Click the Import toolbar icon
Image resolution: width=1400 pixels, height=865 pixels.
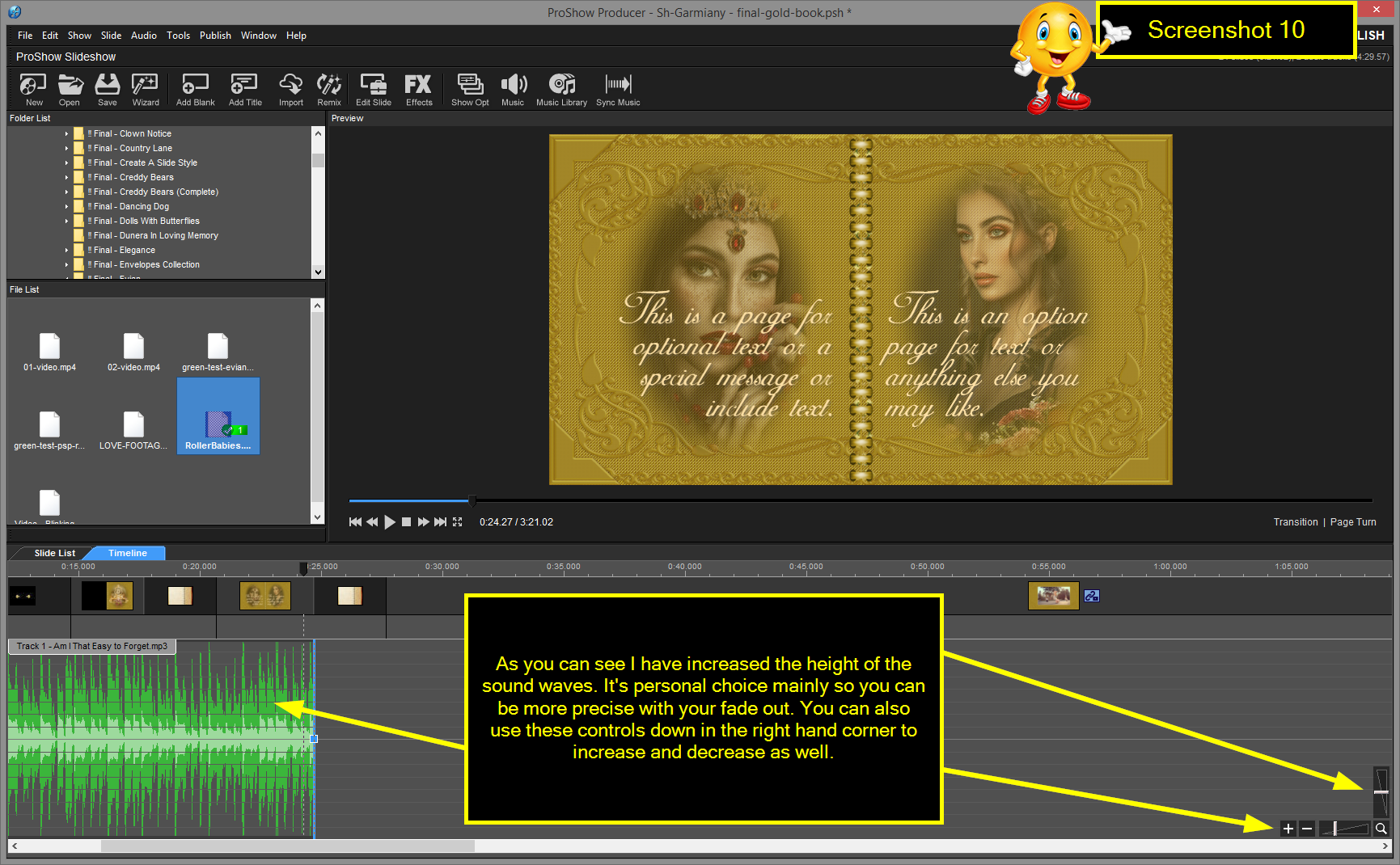coord(291,89)
